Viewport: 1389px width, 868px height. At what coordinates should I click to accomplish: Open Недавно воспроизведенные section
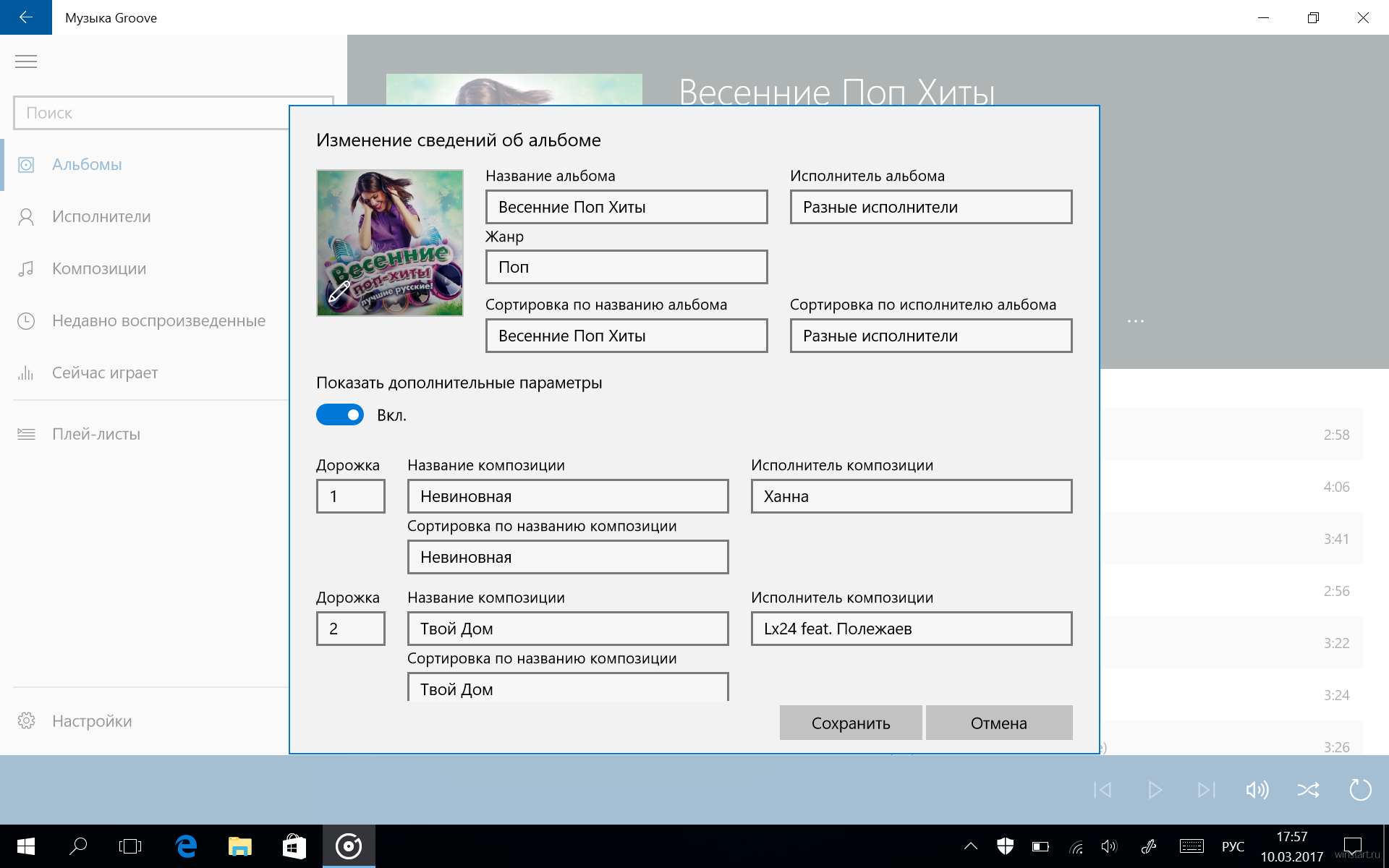coord(158,321)
